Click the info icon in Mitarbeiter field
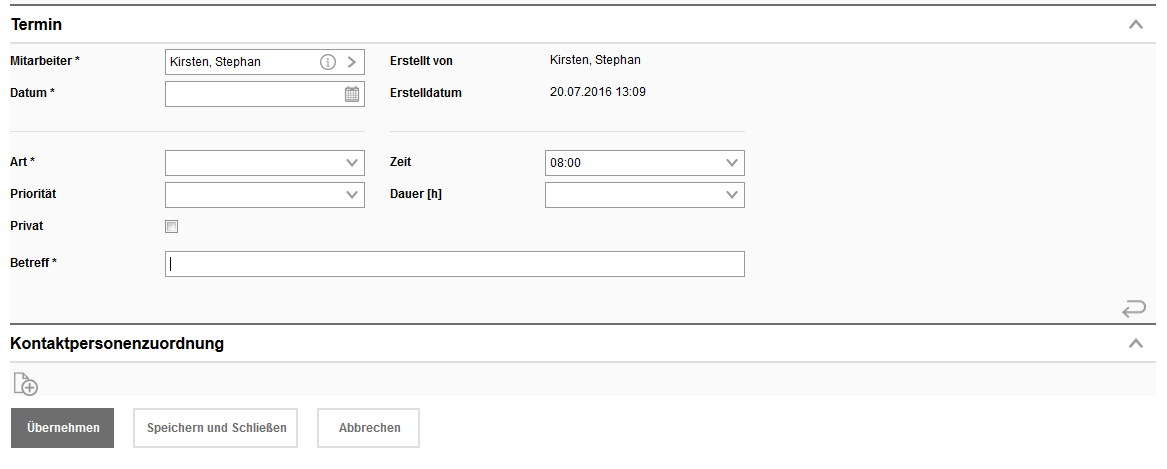Screen dimensions: 1167x469 pyautogui.click(x=327, y=62)
